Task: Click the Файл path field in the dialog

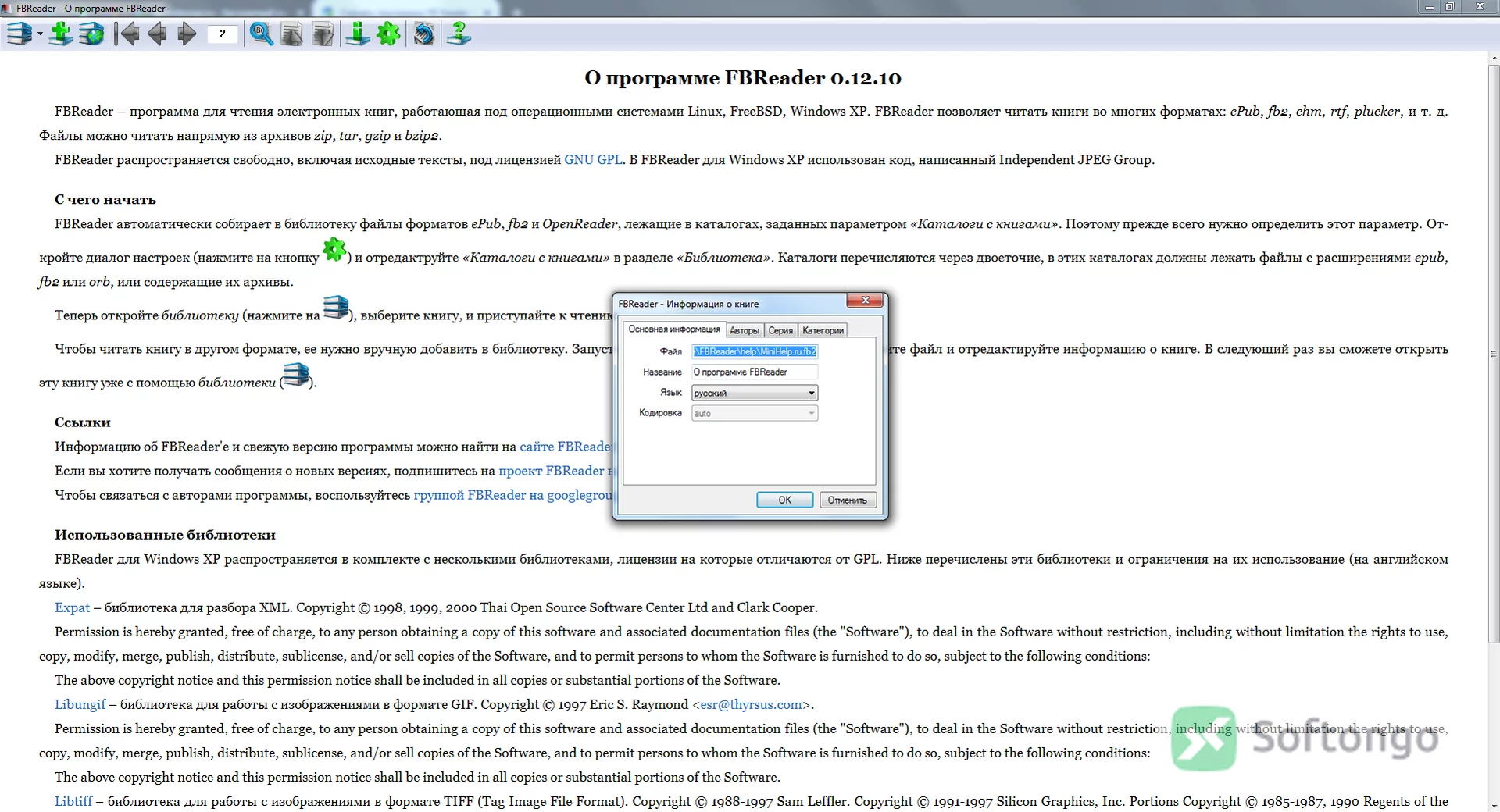Action: [x=755, y=351]
